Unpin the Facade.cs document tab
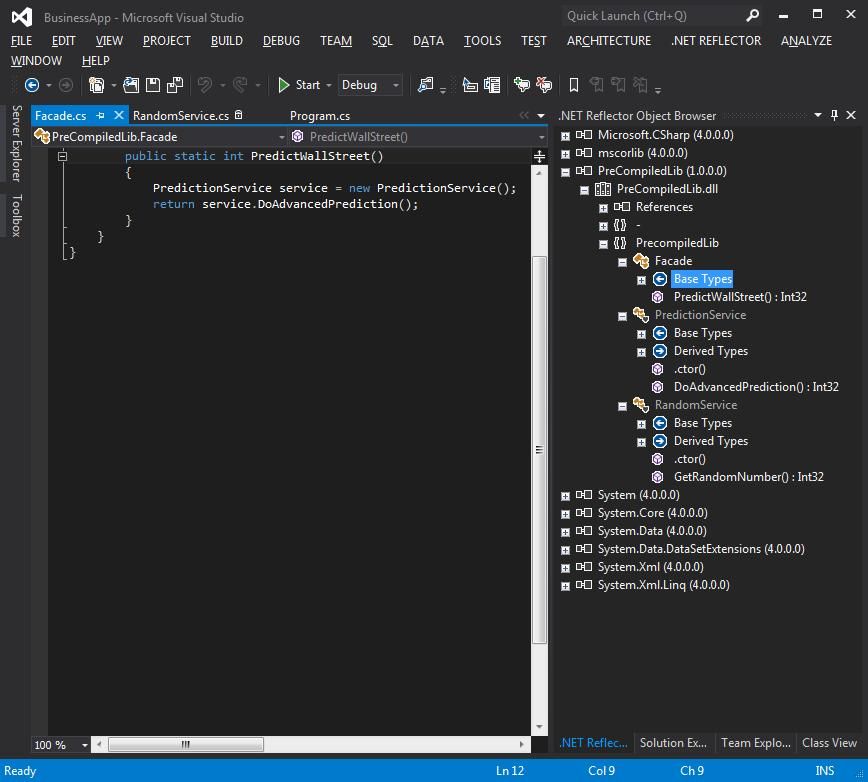868x782 pixels. (101, 115)
